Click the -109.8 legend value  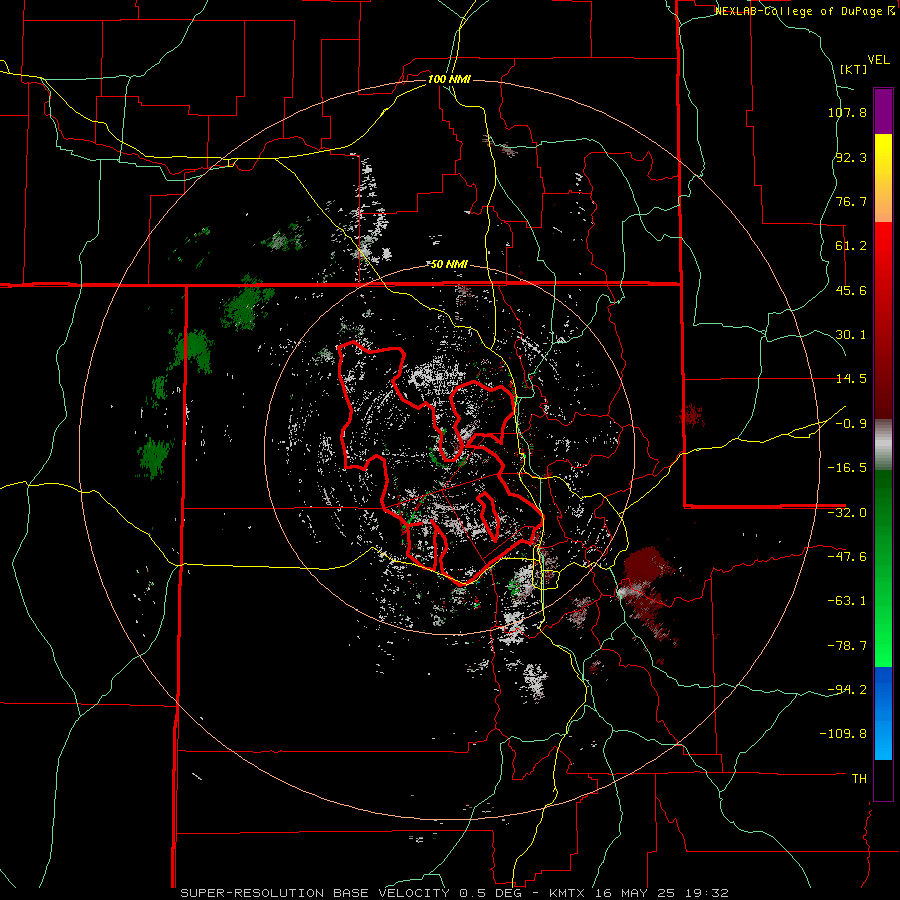pos(843,734)
